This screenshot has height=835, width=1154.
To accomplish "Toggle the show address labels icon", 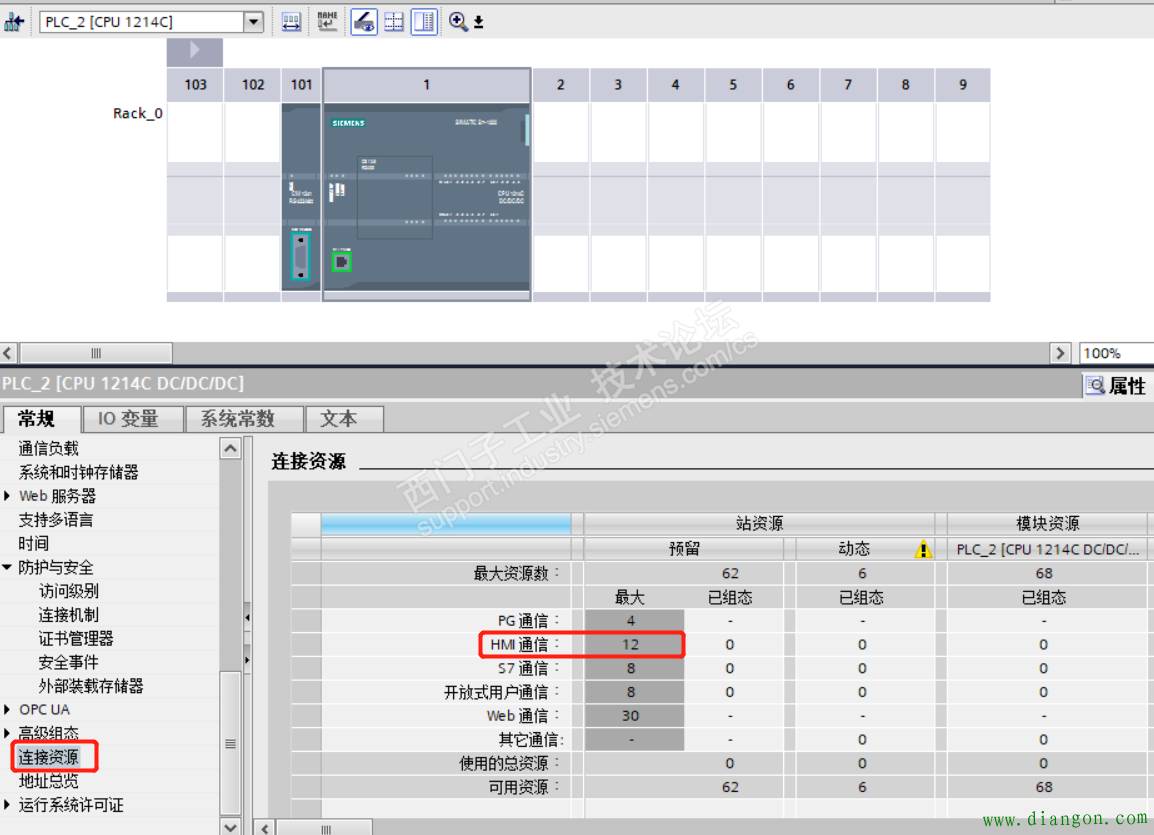I will 364,22.
